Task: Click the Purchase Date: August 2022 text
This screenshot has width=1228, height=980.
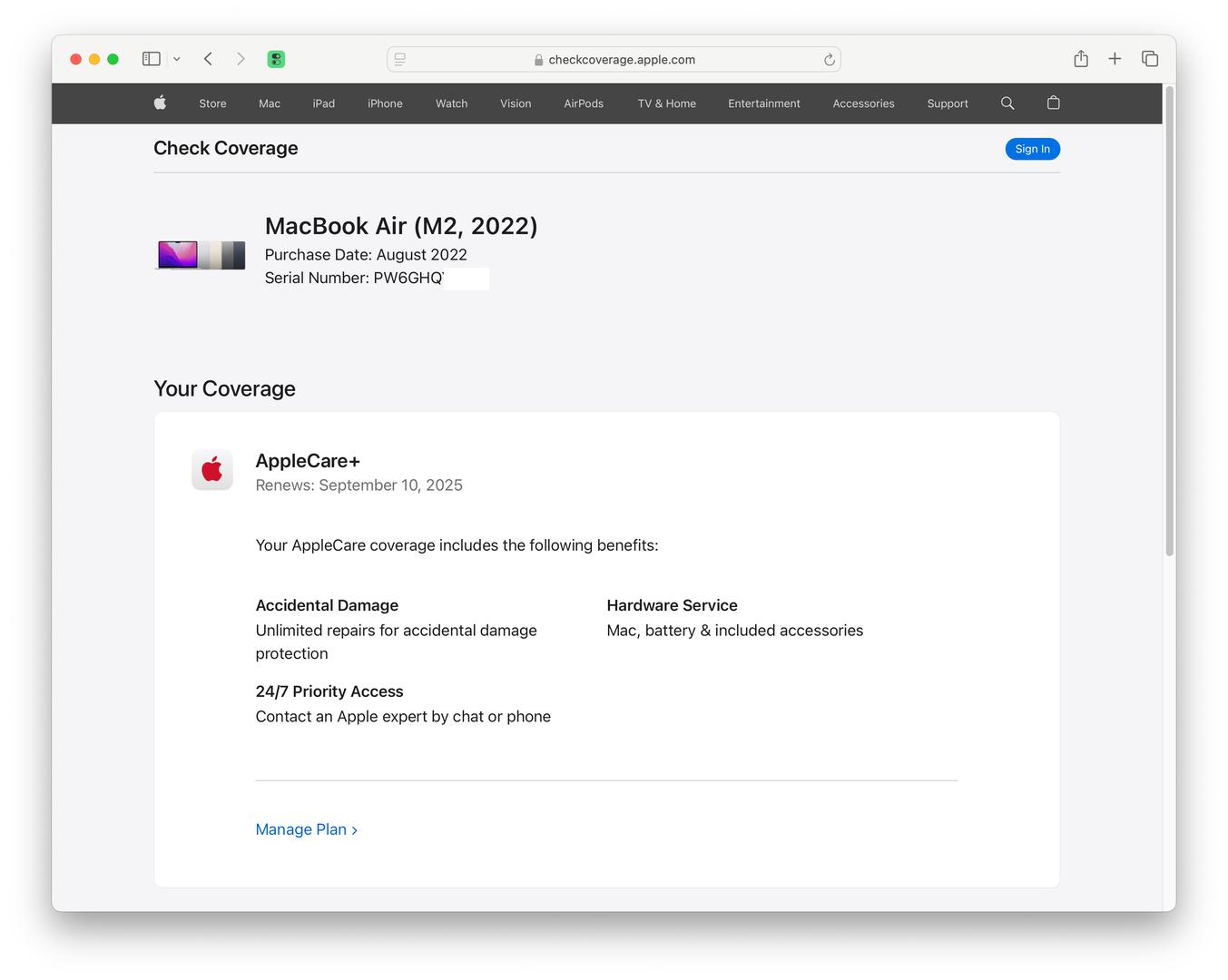Action: [366, 255]
